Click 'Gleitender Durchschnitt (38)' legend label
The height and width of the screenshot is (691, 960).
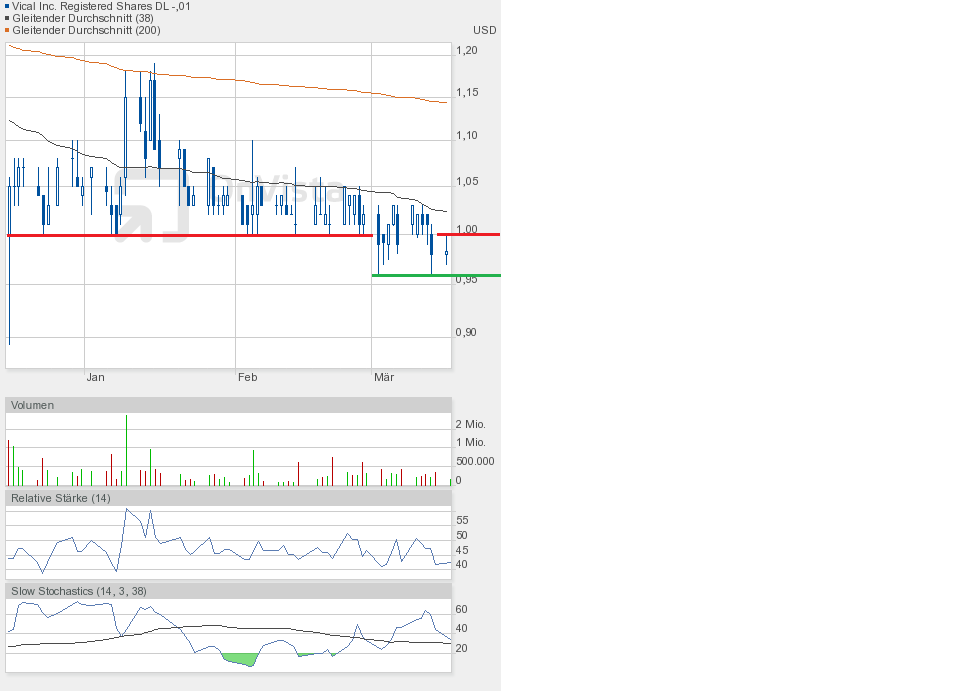click(82, 18)
